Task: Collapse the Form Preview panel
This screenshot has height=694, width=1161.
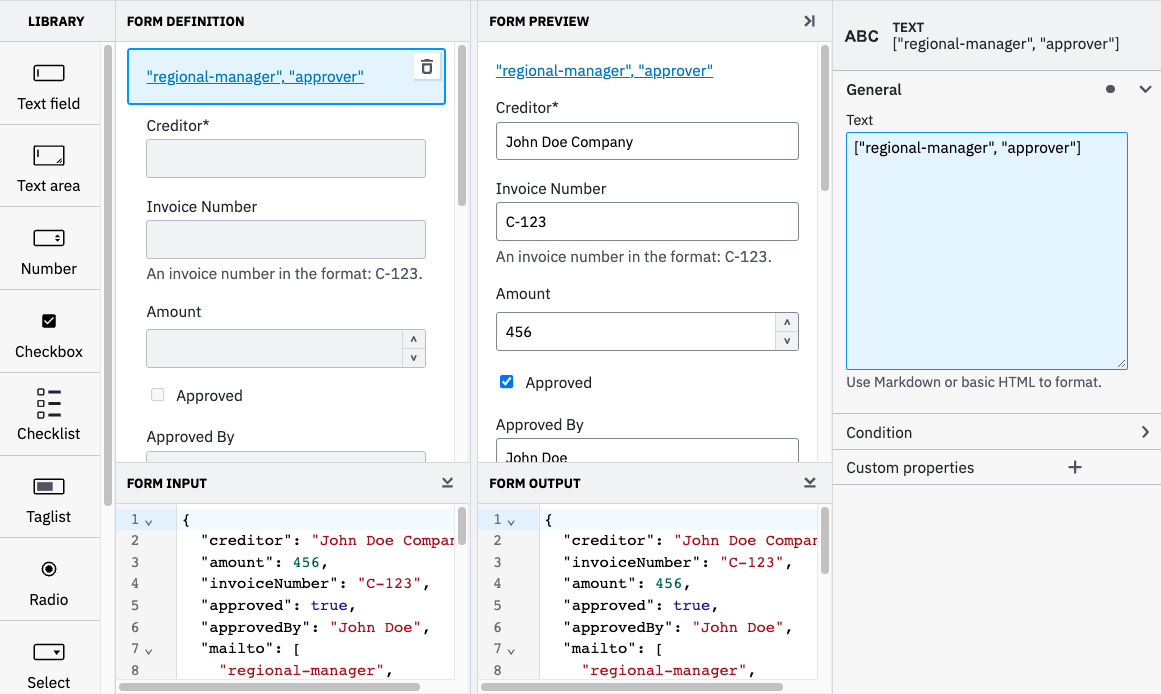Action: coord(810,21)
